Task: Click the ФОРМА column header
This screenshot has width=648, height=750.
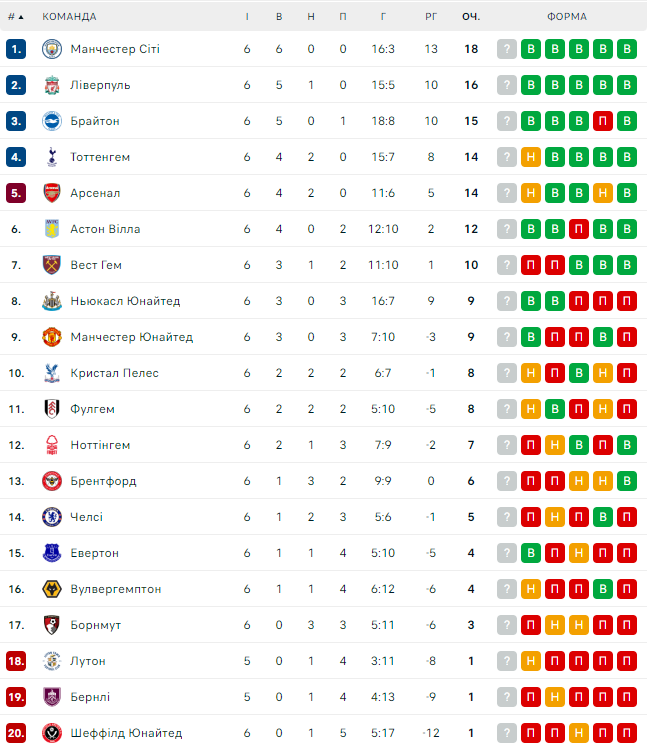Action: click(567, 16)
